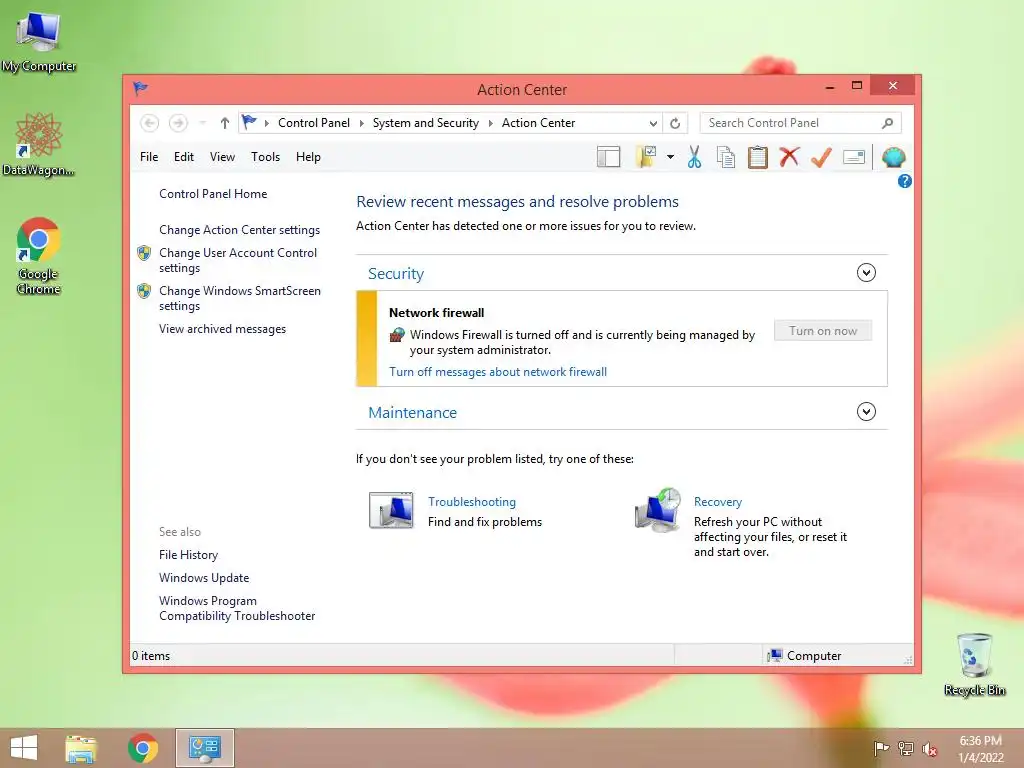Screen dimensions: 1024x768
Task: Select the Recycle Bin desktop icon
Action: (x=974, y=664)
